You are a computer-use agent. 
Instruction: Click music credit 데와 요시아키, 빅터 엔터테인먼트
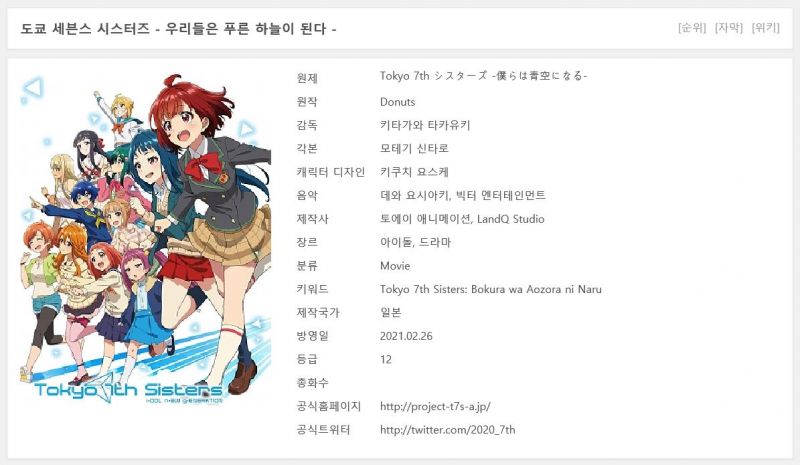pyautogui.click(x=463, y=195)
